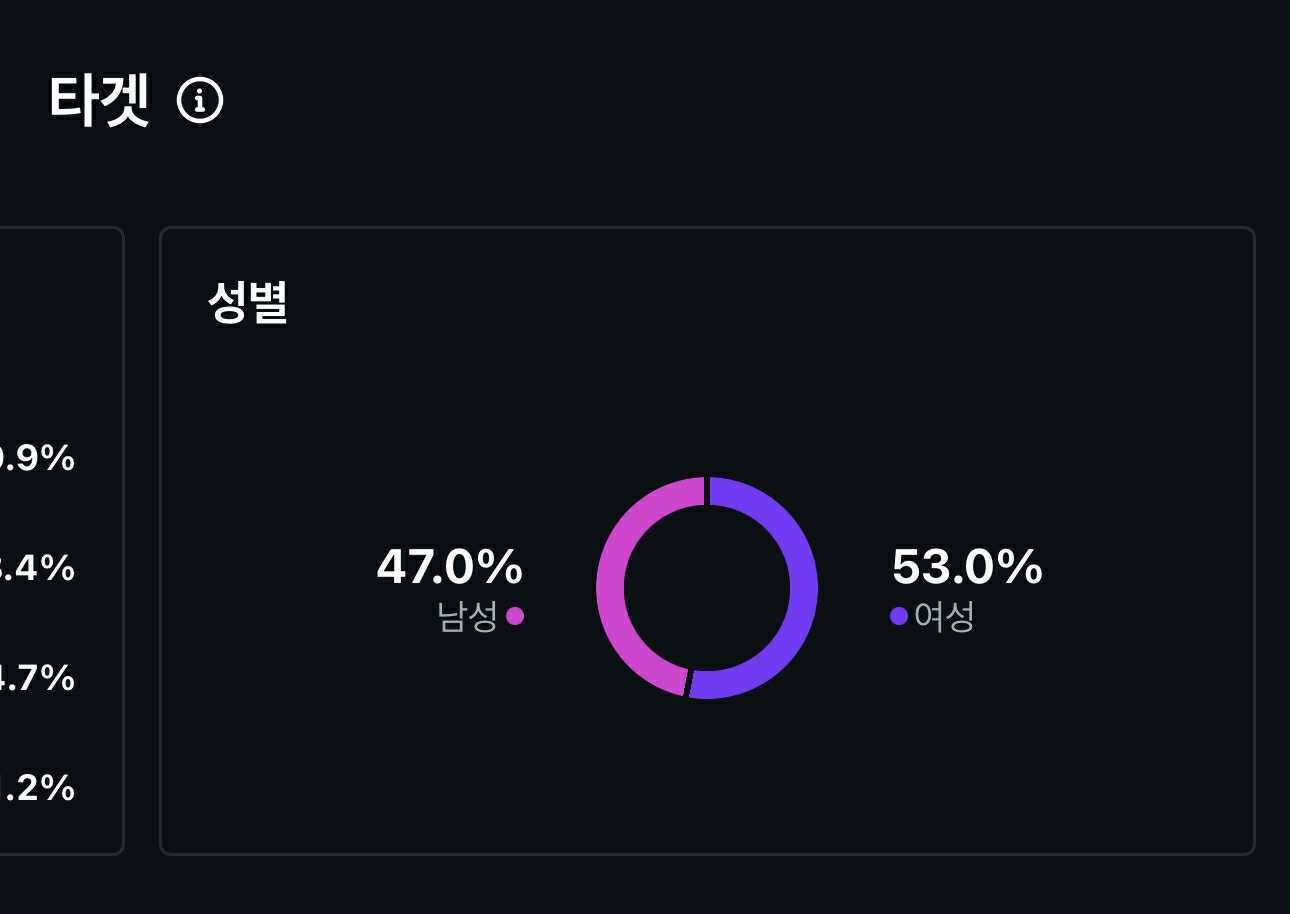Click the partially visible .9% value
Image resolution: width=1290 pixels, height=914 pixels.
pyautogui.click(x=38, y=458)
